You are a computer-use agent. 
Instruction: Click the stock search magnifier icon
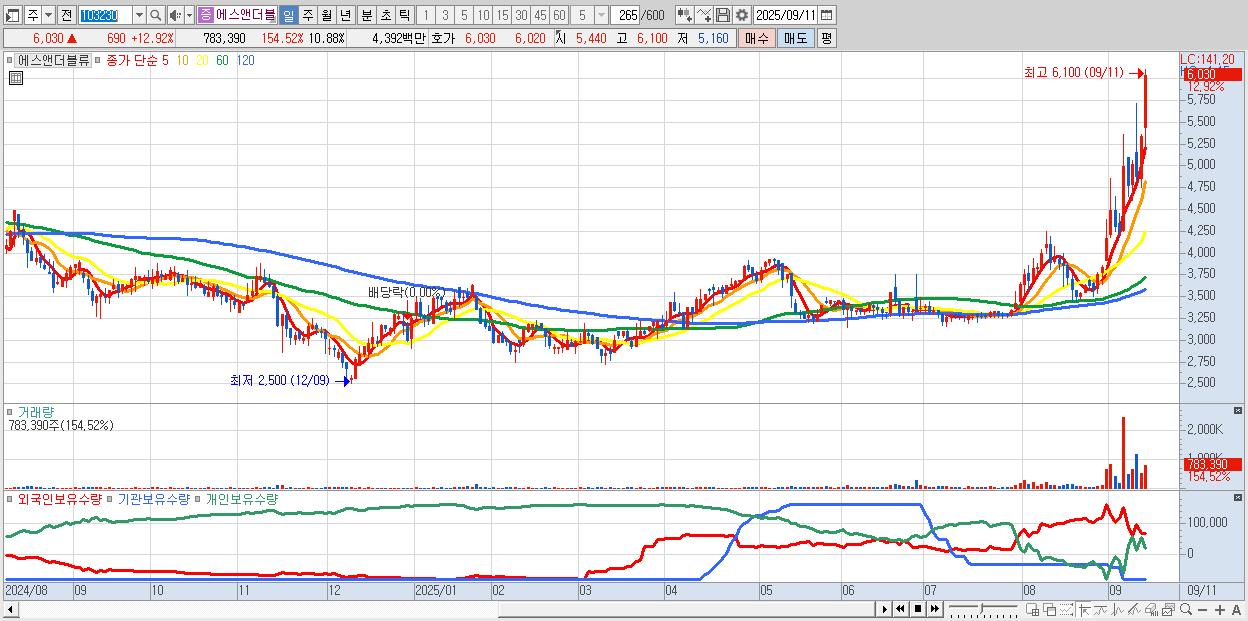pyautogui.click(x=155, y=15)
